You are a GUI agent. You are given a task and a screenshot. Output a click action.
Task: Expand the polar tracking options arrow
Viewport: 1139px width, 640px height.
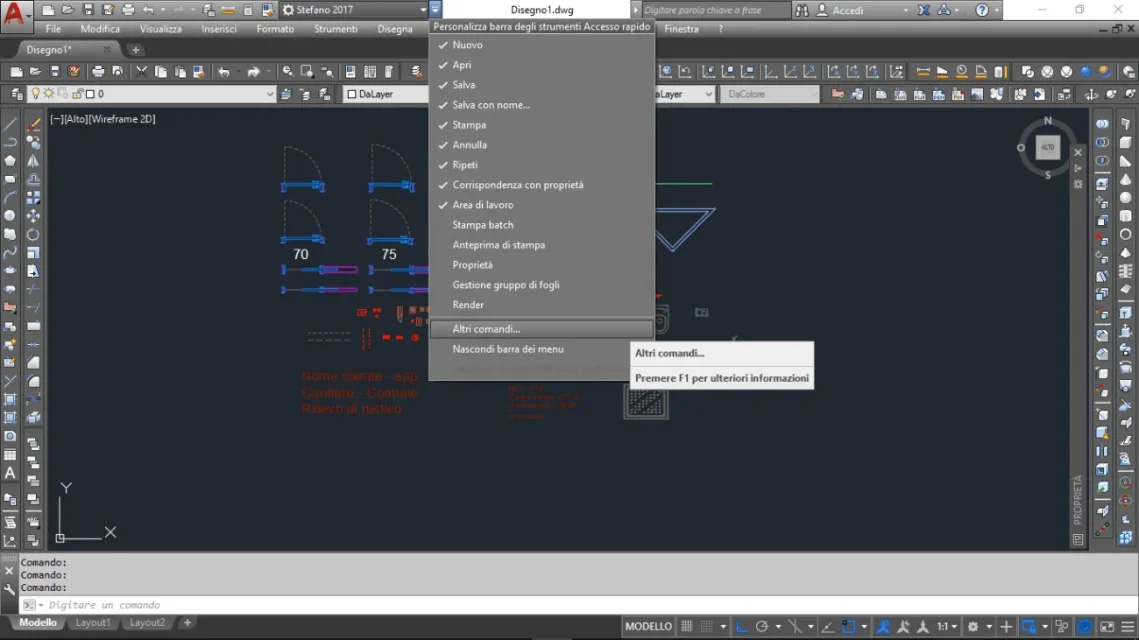778,626
